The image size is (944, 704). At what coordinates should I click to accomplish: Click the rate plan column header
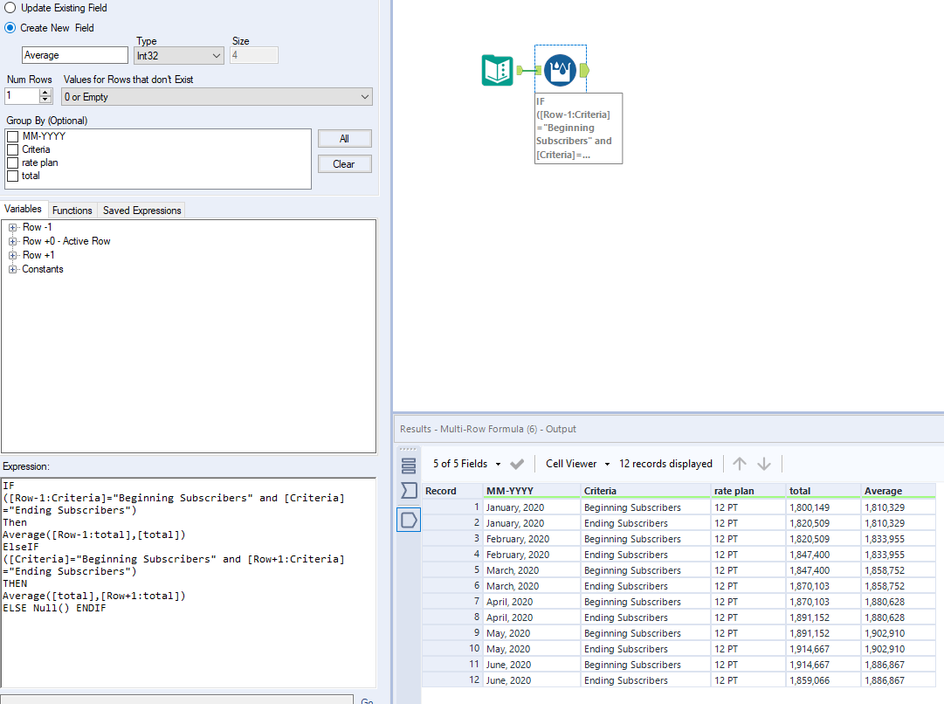(748, 491)
